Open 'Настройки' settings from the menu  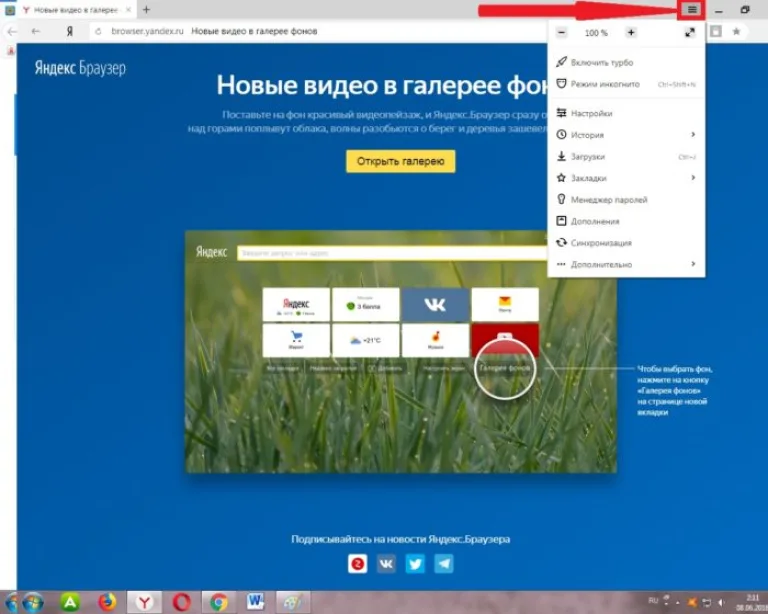626,113
